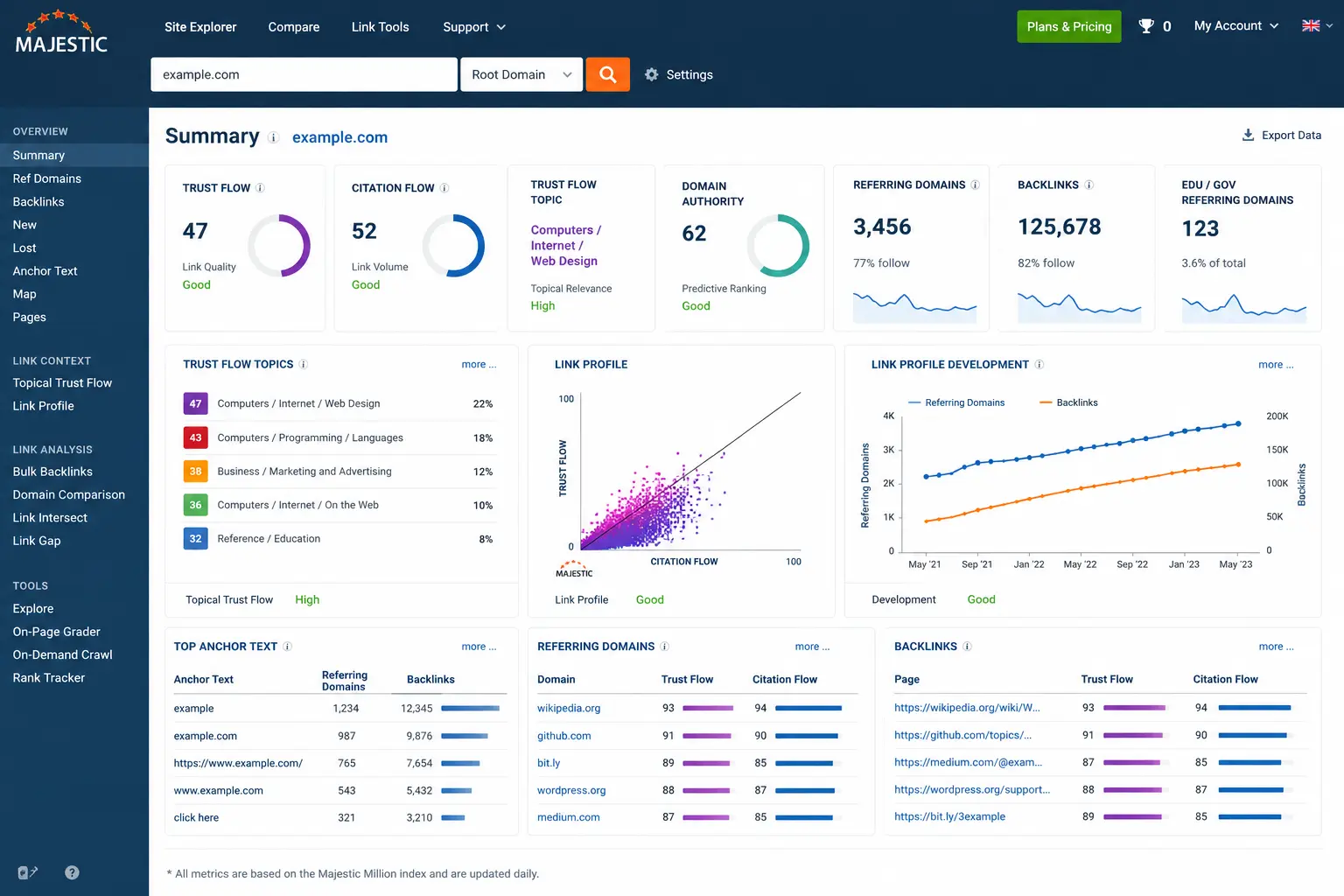Click more link in Backlinks table
This screenshot has height=896, width=1344.
(1276, 647)
